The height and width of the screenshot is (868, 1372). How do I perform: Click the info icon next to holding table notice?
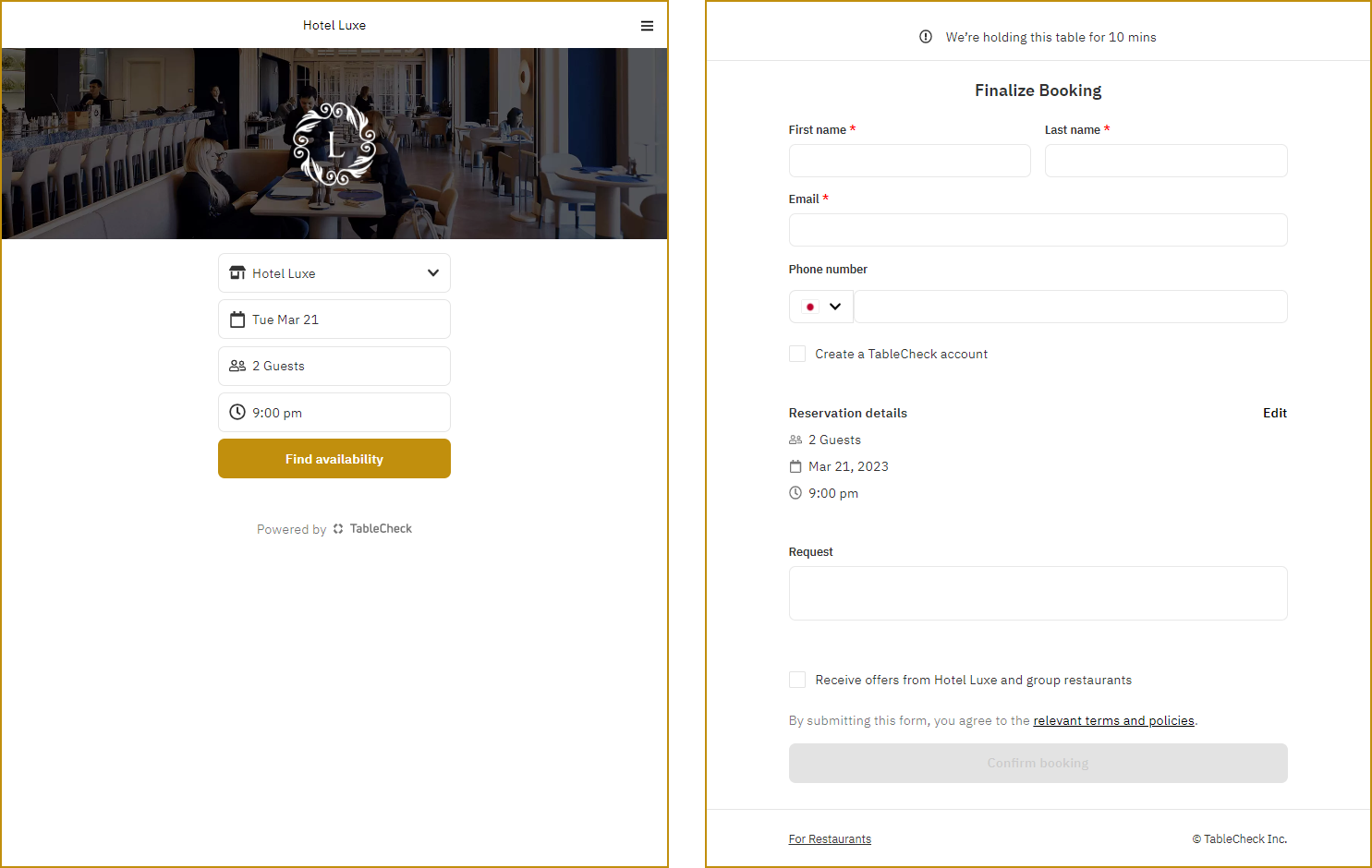click(x=926, y=37)
